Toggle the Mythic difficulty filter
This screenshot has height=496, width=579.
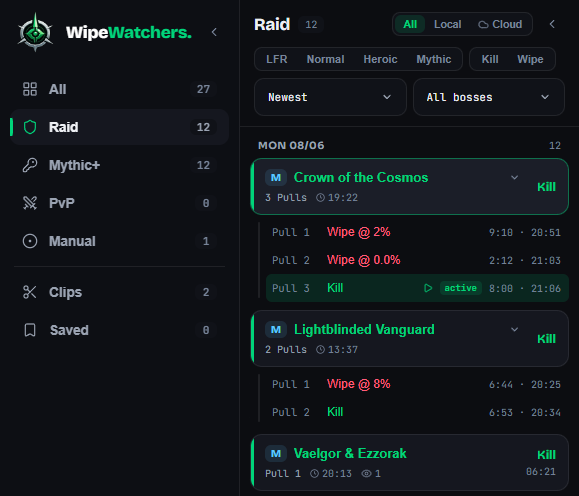coord(434,59)
